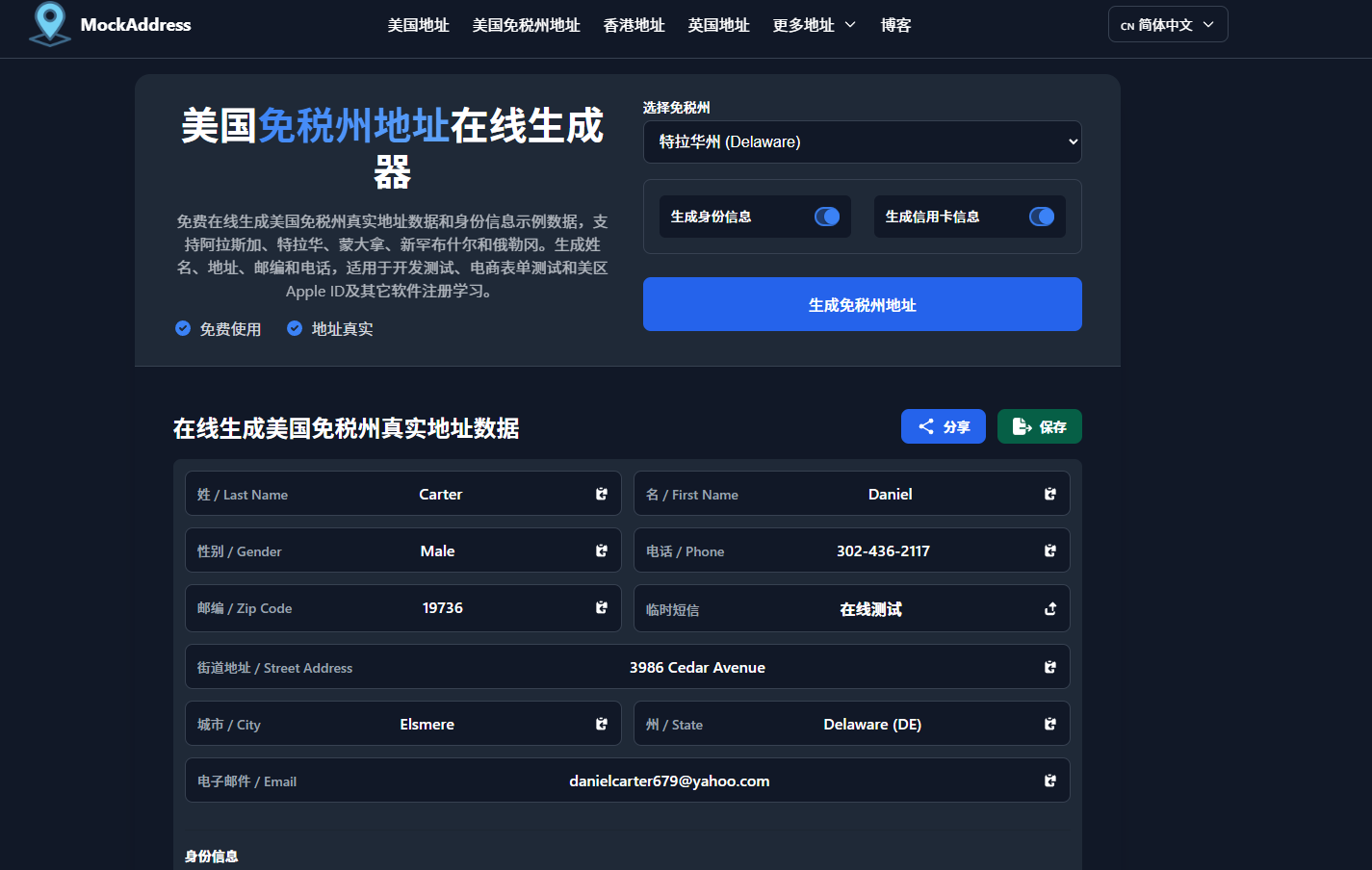
Task: Open the 博客 page
Action: click(895, 25)
